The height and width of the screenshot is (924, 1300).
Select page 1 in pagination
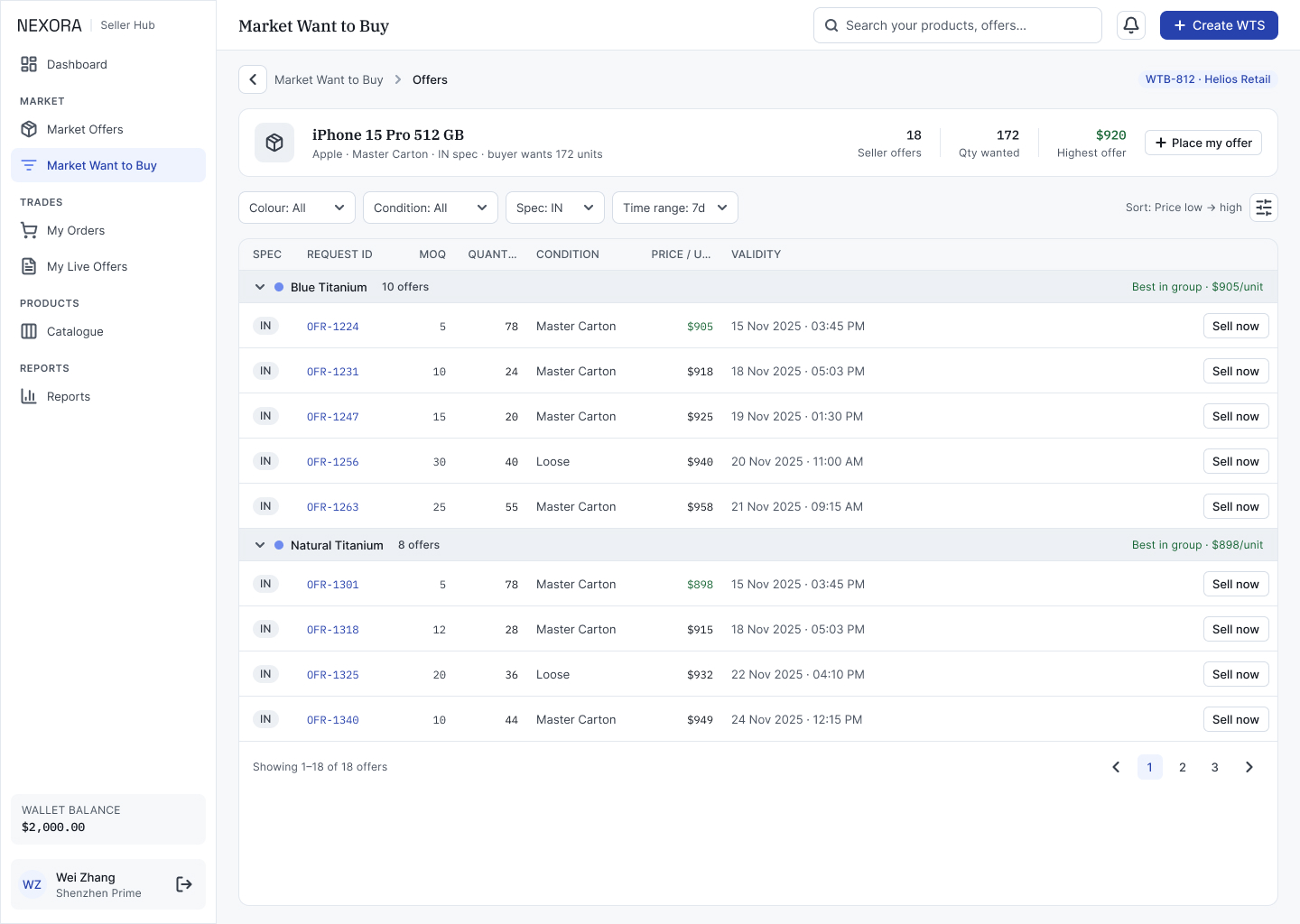pos(1150,767)
